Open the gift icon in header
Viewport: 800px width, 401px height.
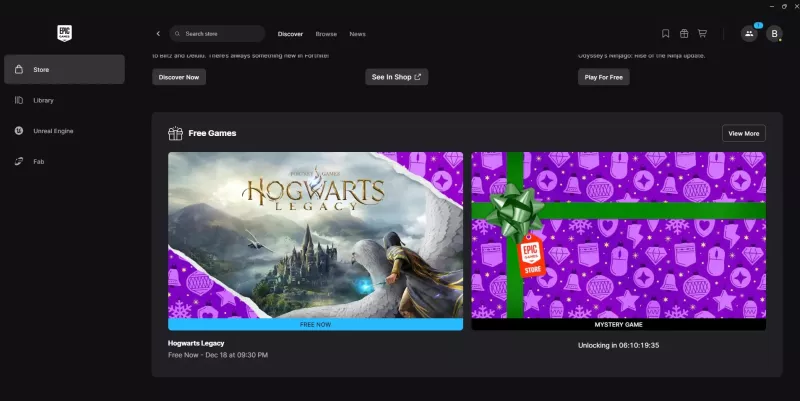pyautogui.click(x=684, y=34)
